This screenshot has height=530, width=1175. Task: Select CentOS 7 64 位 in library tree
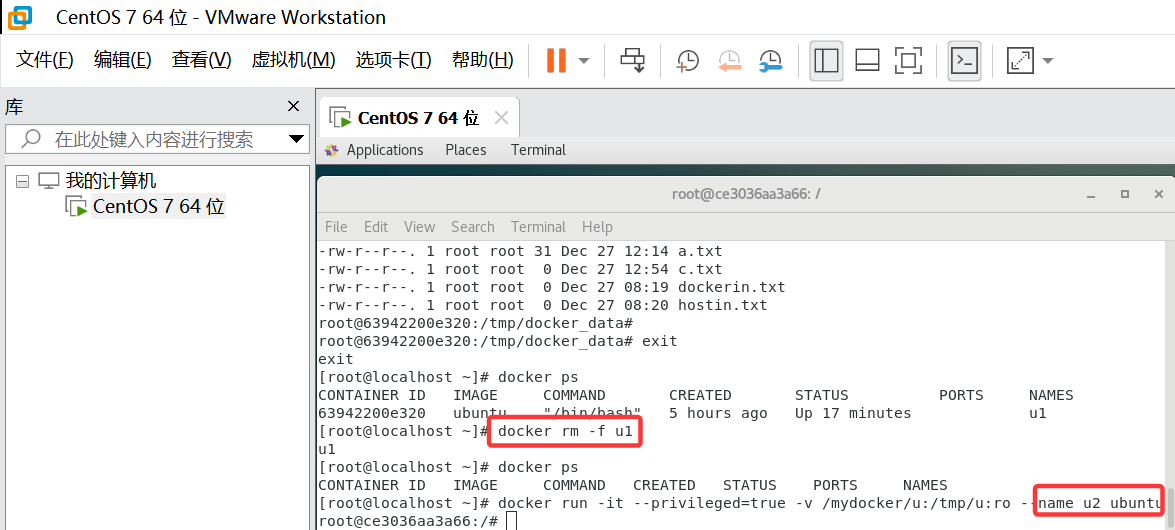158,207
